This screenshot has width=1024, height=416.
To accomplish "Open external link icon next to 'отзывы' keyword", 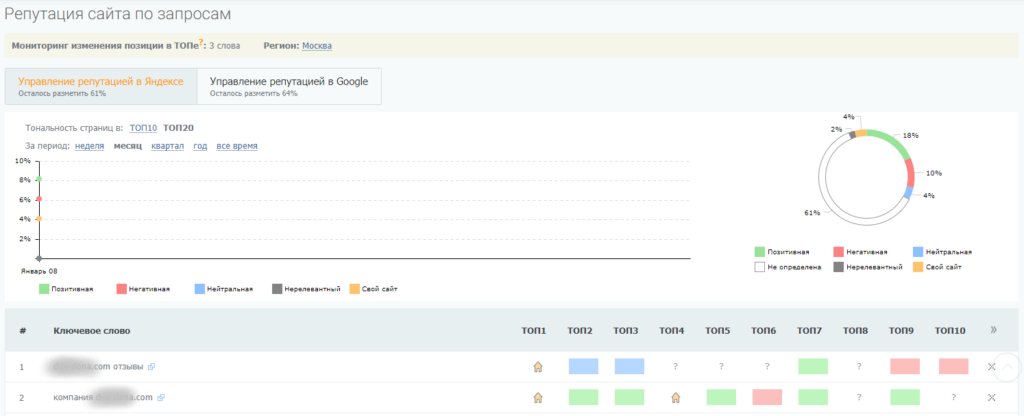I will pos(151,367).
